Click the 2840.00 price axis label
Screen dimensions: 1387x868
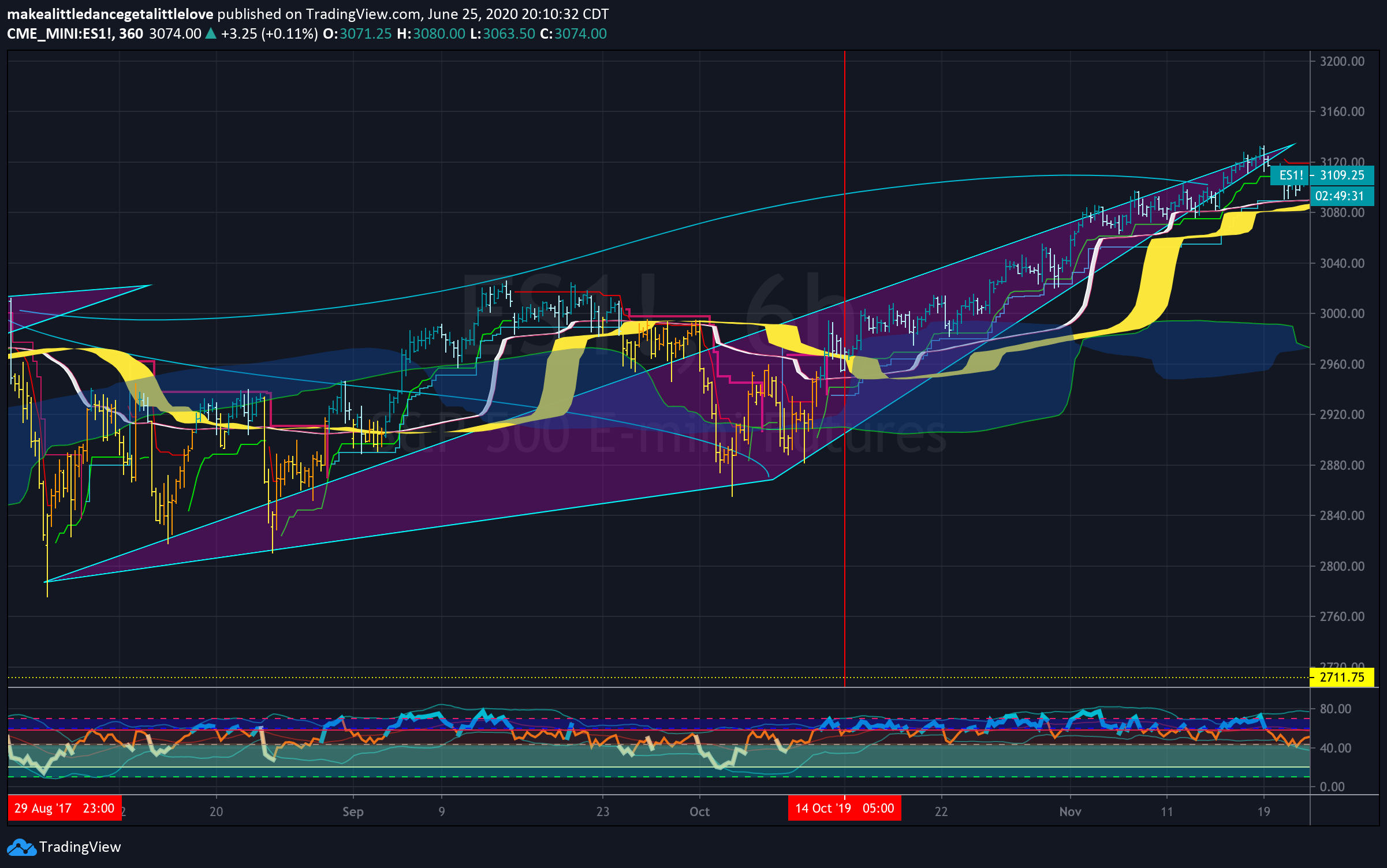click(1342, 515)
